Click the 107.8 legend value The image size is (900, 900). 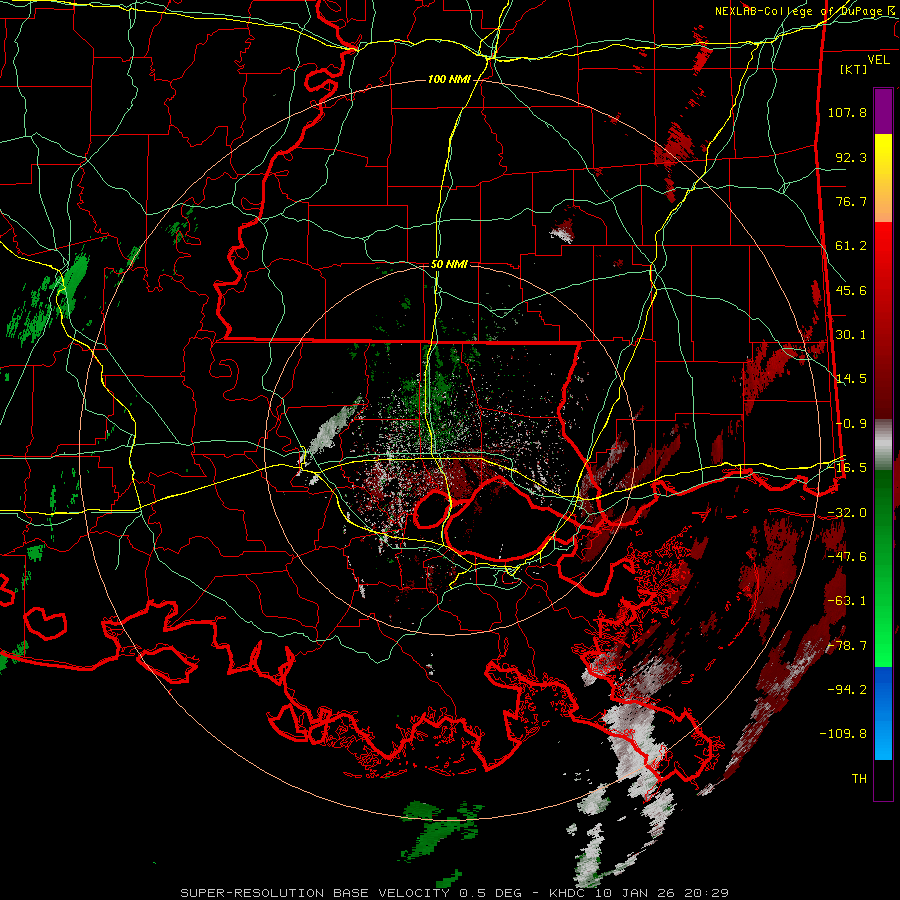point(847,112)
